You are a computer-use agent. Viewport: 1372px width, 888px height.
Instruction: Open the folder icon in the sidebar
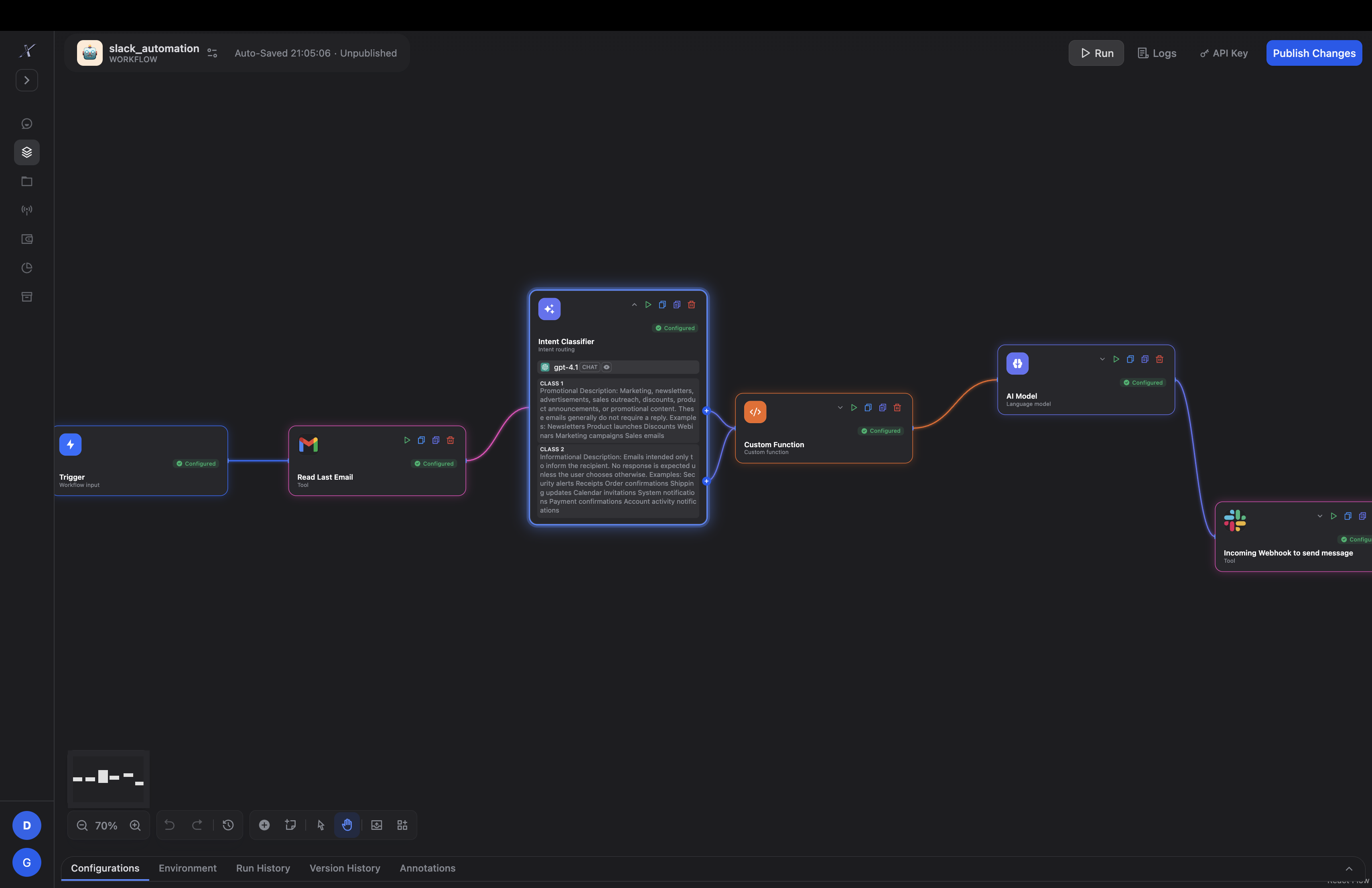click(26, 181)
